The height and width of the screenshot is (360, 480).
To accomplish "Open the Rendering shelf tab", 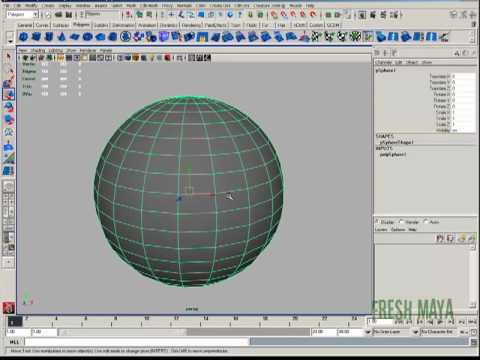I will tap(191, 25).
